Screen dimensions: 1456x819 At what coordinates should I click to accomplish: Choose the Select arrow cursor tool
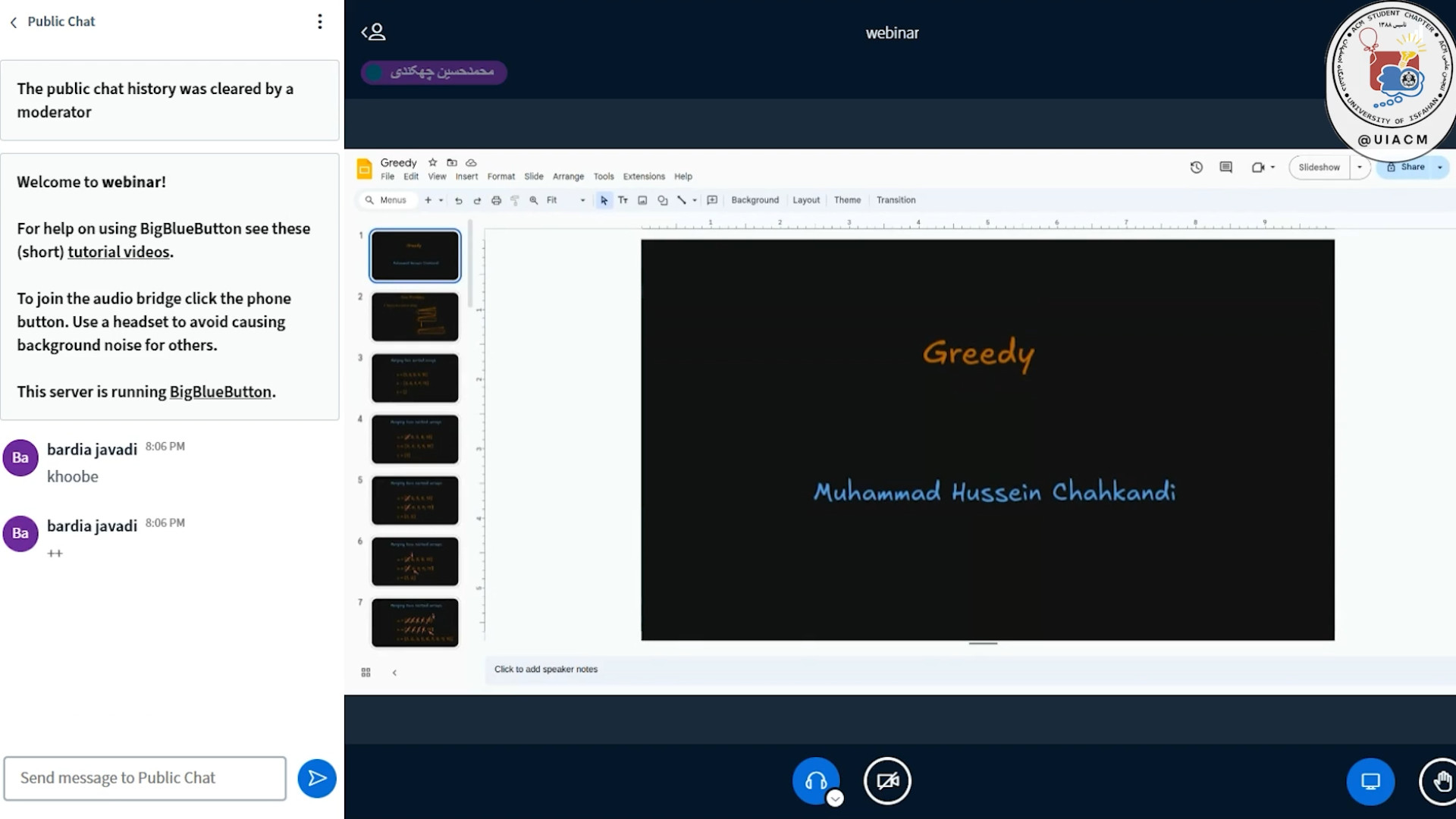tap(604, 200)
